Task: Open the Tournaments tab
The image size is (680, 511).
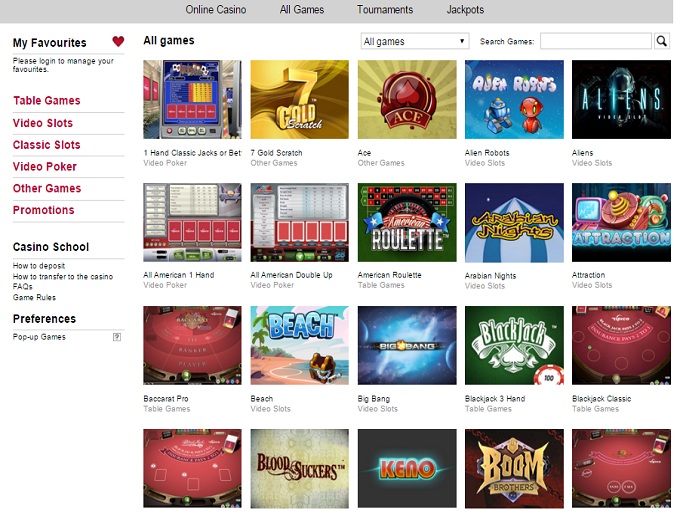Action: click(x=385, y=10)
